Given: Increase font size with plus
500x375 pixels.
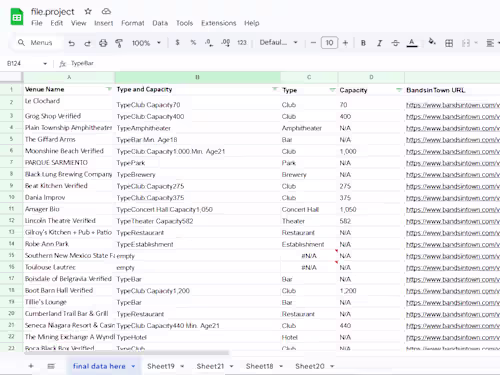Looking at the screenshot, I should tap(345, 43).
